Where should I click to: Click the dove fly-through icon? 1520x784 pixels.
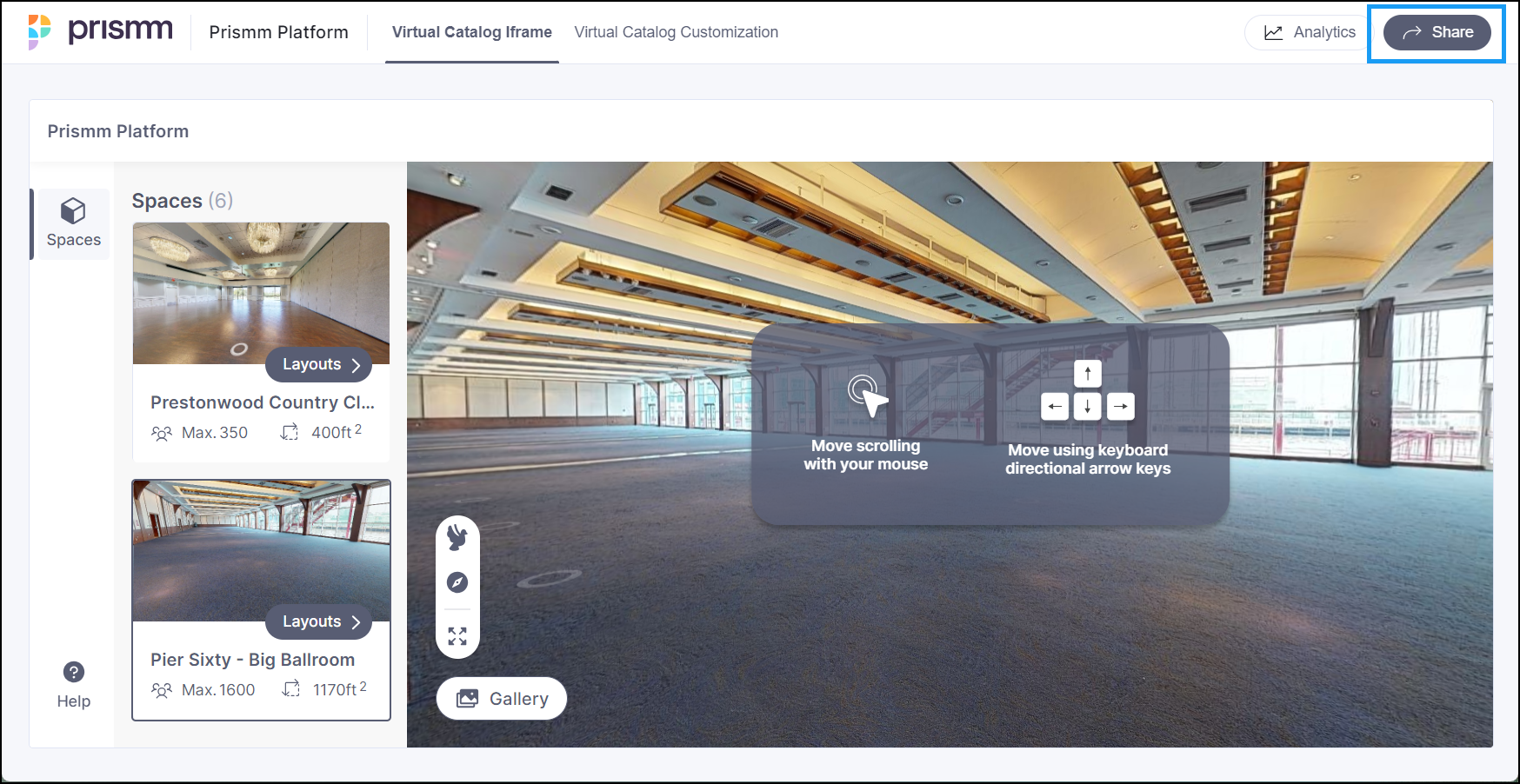pyautogui.click(x=457, y=538)
